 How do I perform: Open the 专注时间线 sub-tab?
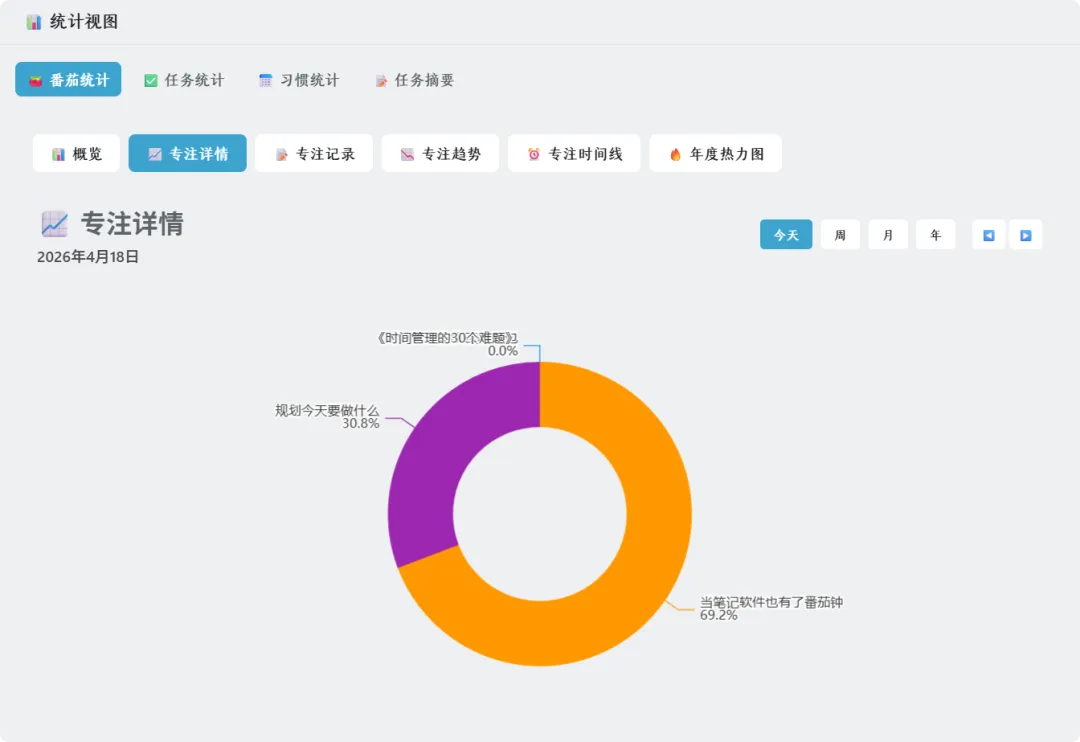click(x=574, y=154)
